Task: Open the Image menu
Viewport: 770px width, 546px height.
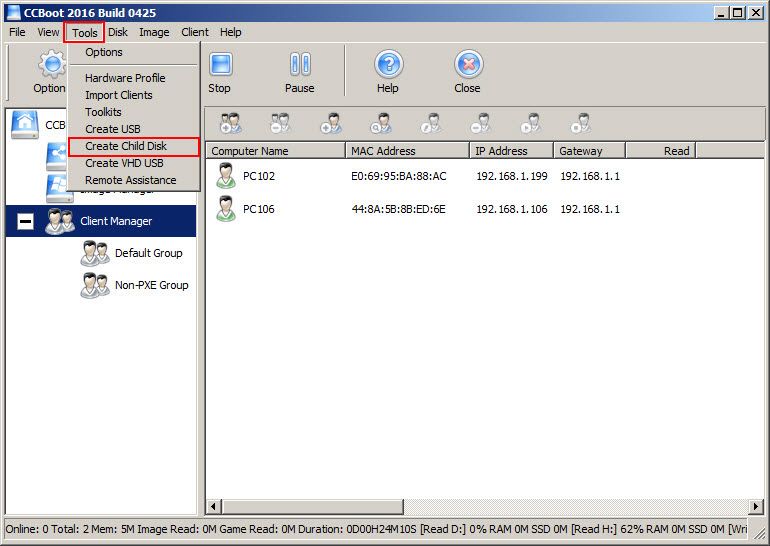Action: tap(154, 32)
